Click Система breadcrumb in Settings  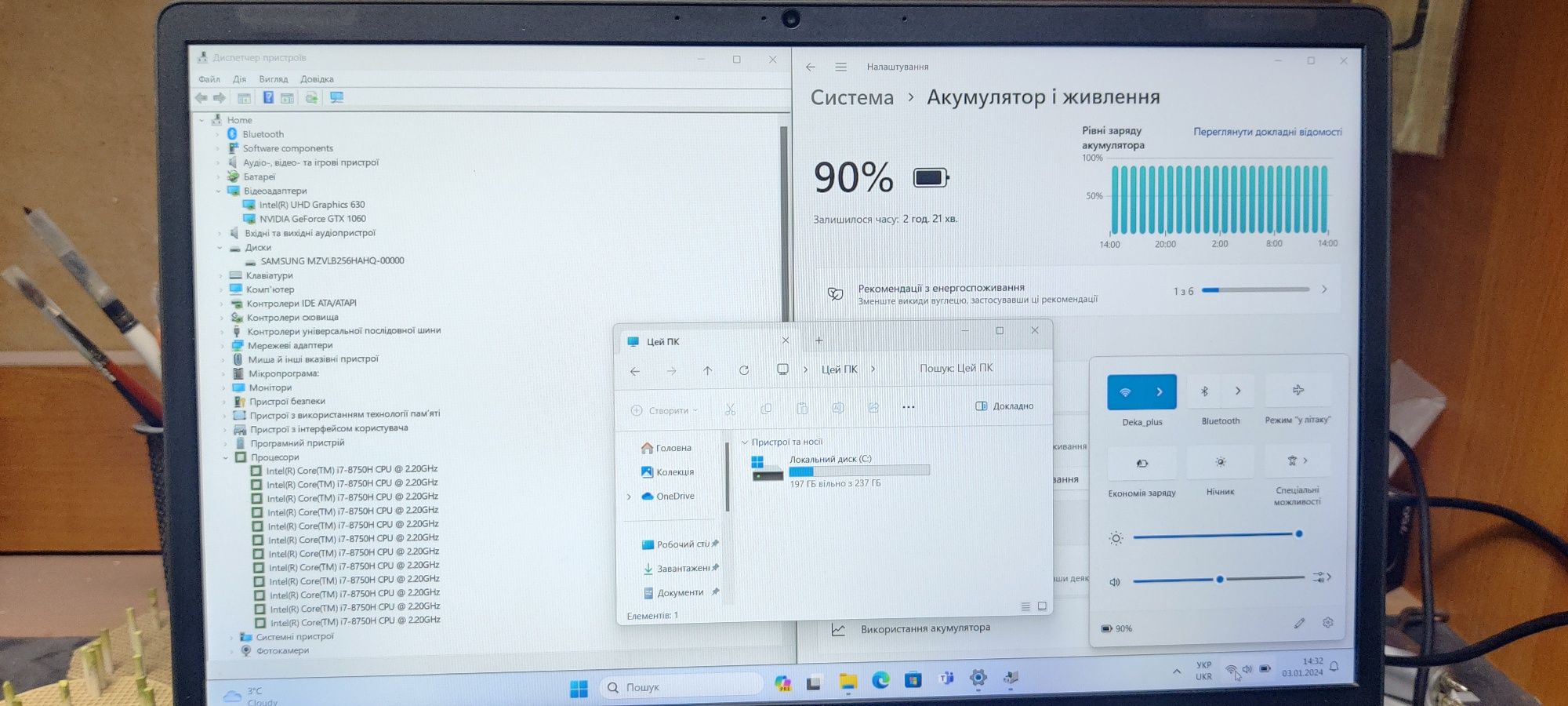(x=851, y=97)
